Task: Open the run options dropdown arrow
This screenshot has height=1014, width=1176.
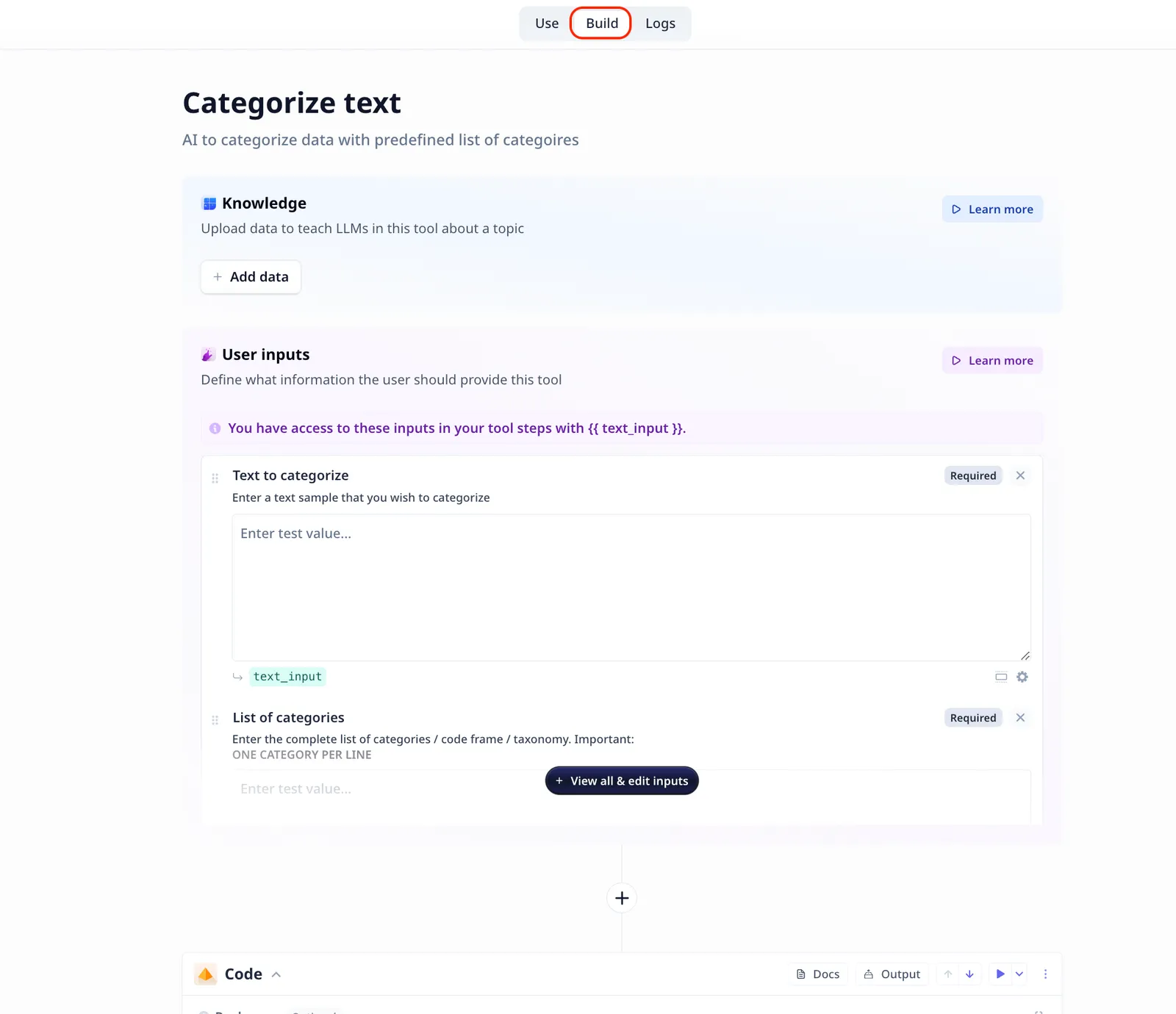Action: 1019,974
